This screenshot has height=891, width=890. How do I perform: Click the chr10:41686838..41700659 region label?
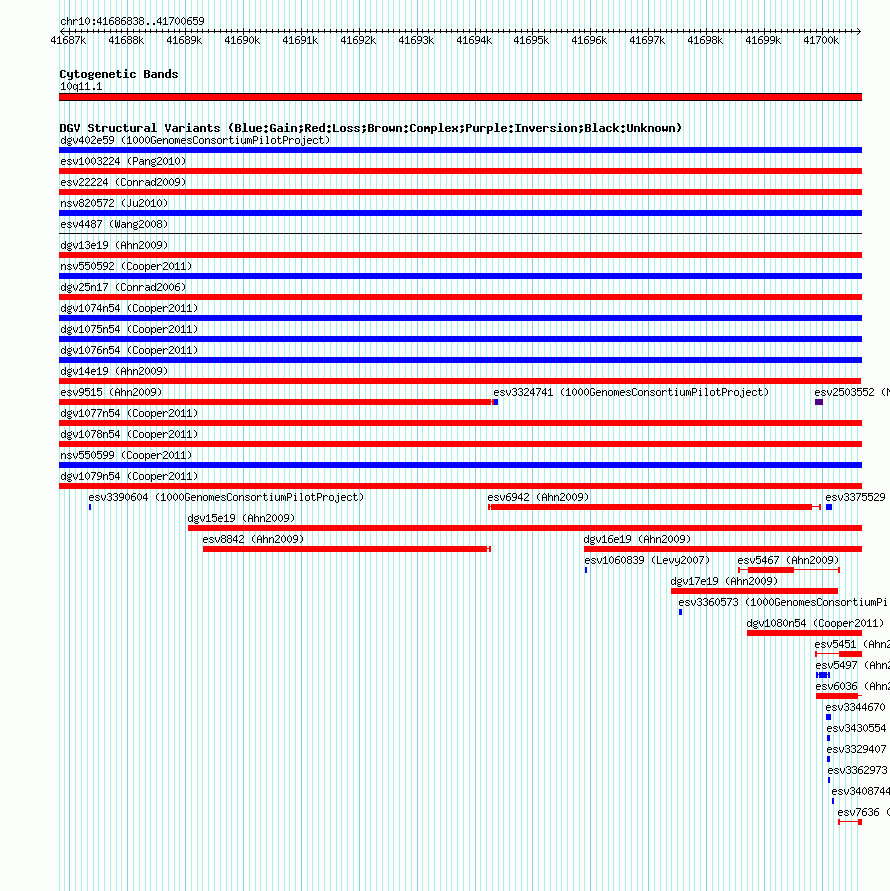pos(132,22)
